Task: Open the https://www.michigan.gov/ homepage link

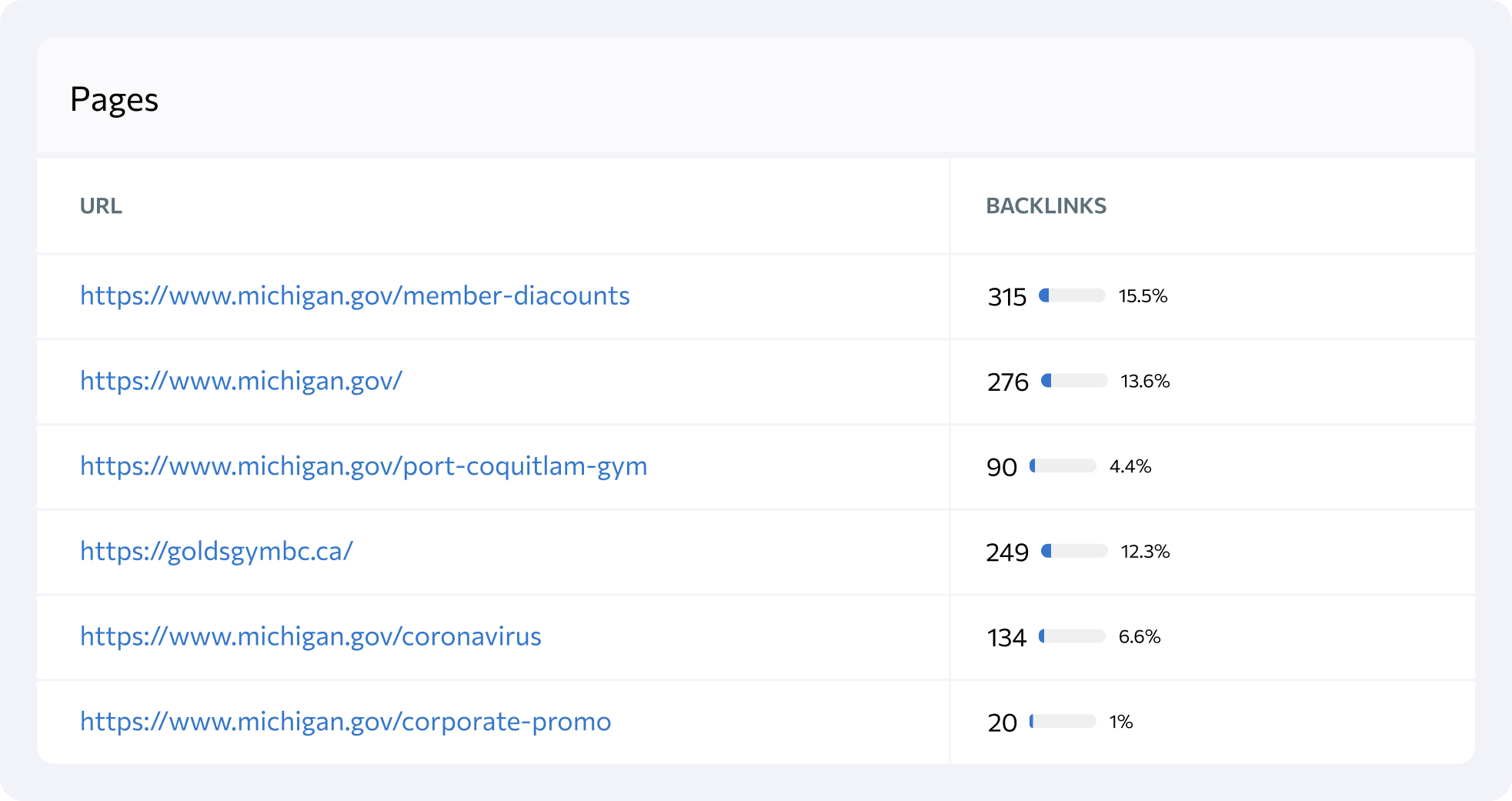Action: click(241, 381)
